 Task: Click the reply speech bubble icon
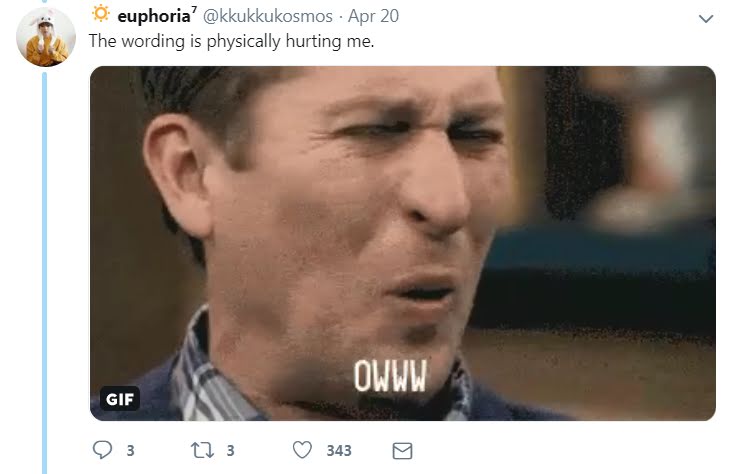tap(102, 450)
